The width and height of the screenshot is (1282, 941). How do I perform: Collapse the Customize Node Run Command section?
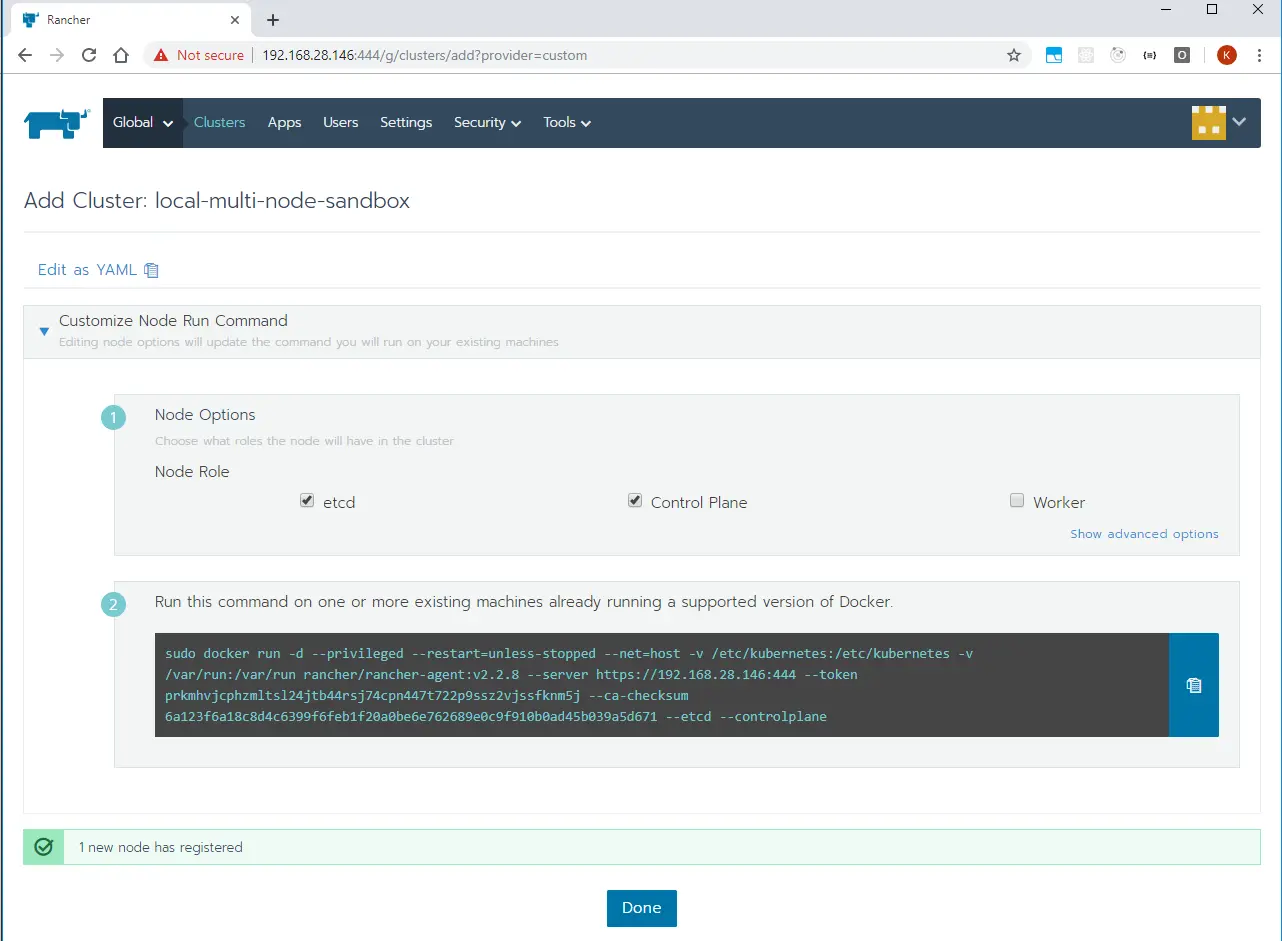[x=44, y=331]
